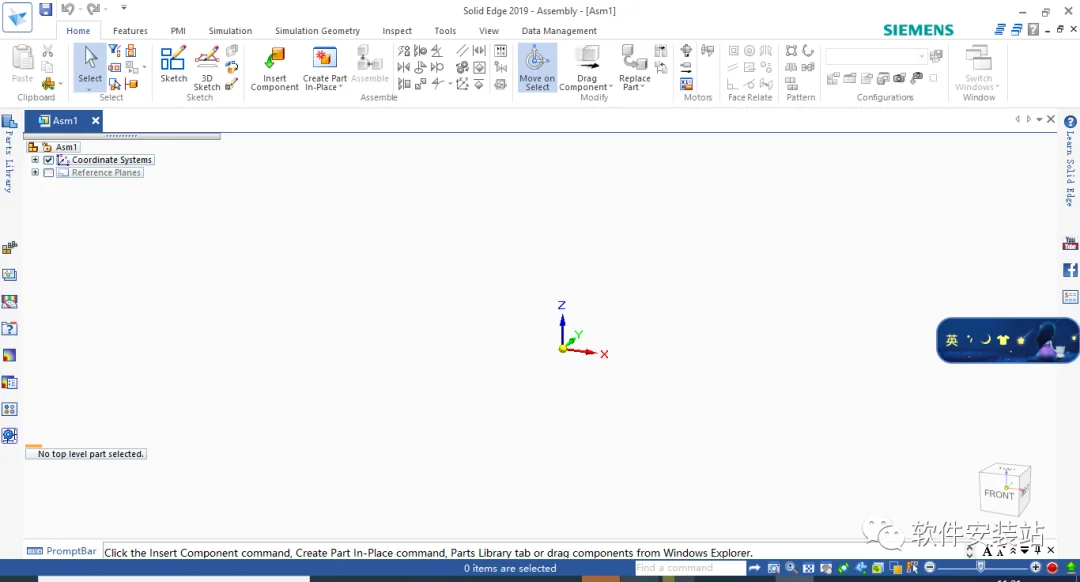Toggle Move on Select option
The image size is (1080, 582).
click(x=537, y=67)
